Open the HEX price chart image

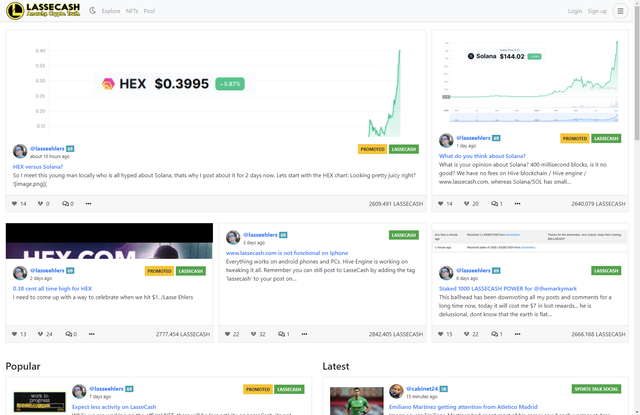[x=216, y=84]
